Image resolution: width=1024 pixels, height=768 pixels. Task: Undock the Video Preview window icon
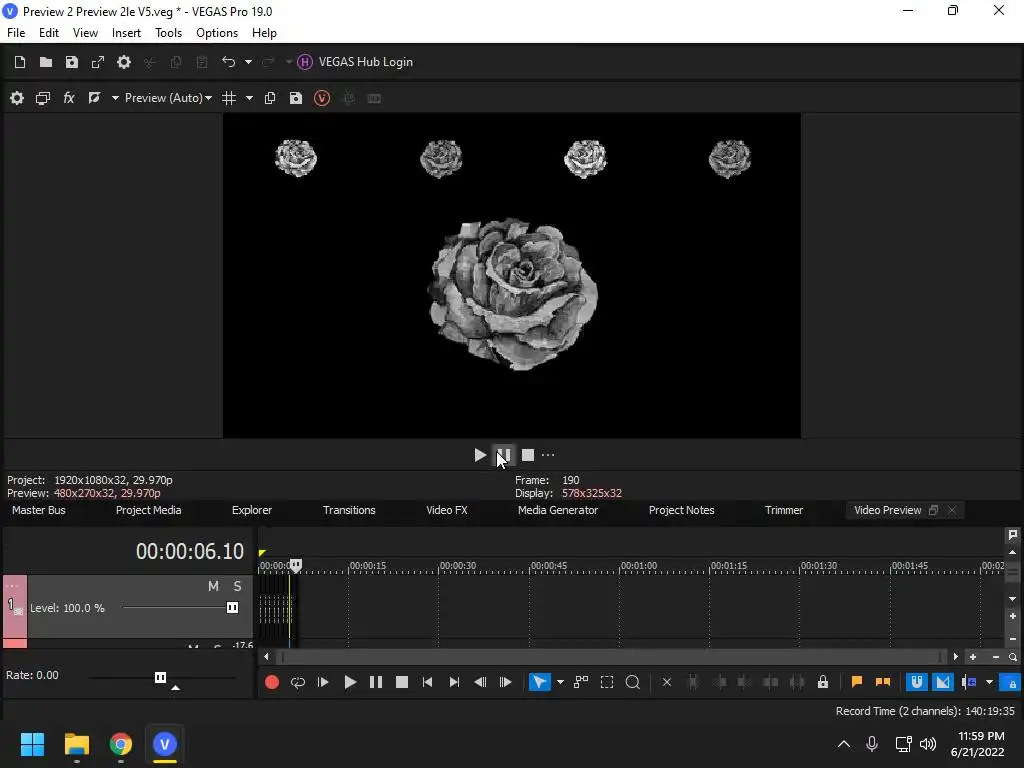coord(933,510)
